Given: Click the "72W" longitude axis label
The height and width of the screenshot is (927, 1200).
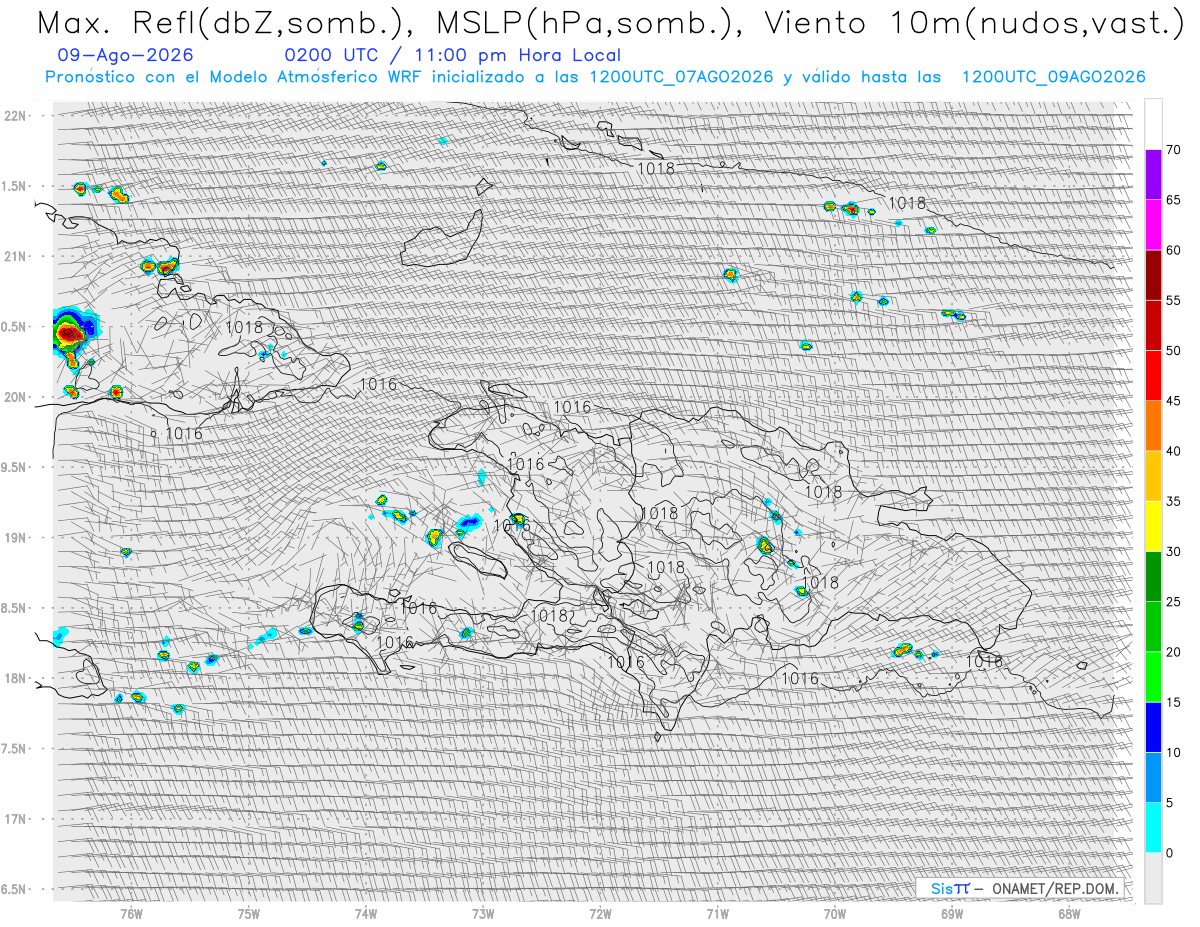Looking at the screenshot, I should [600, 913].
